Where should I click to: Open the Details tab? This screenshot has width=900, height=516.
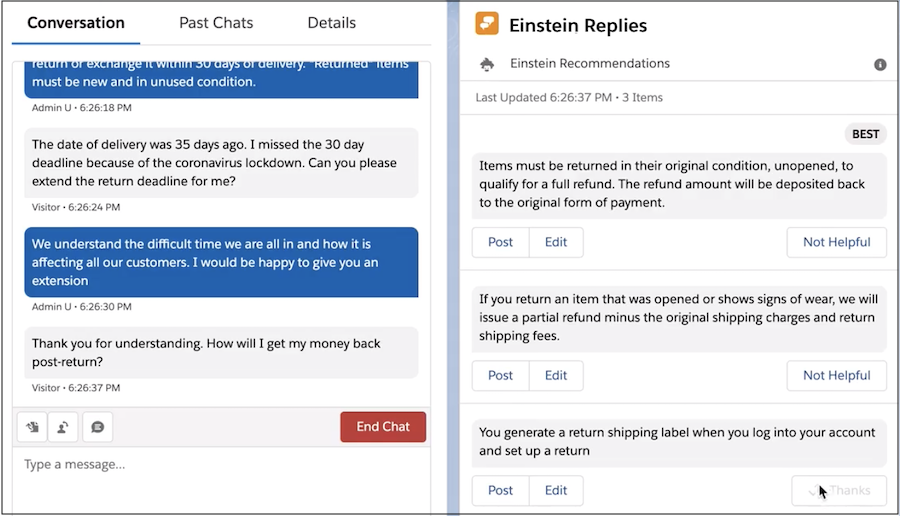coord(331,23)
